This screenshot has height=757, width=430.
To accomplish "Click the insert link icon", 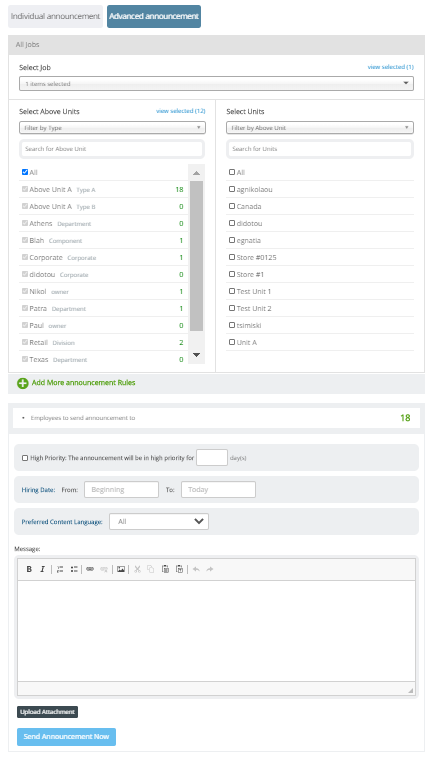I will tap(90, 569).
